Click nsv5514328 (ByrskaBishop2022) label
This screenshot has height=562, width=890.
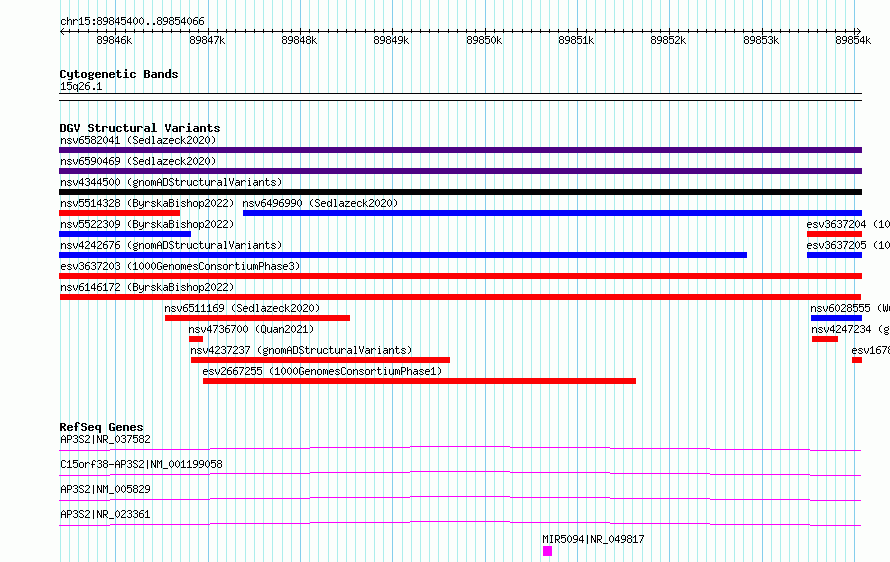coord(147,203)
